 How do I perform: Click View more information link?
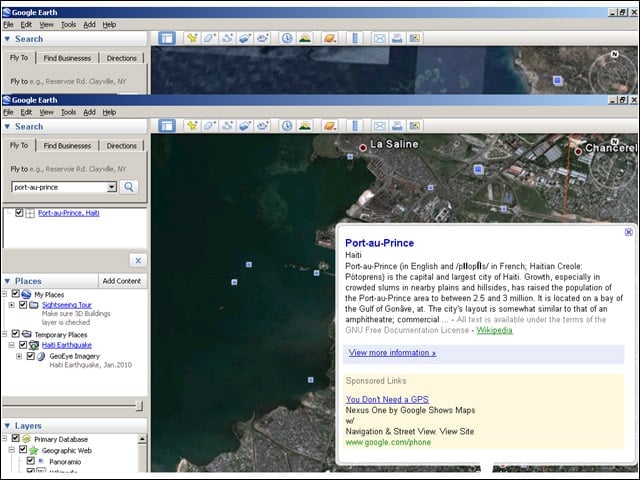click(392, 353)
